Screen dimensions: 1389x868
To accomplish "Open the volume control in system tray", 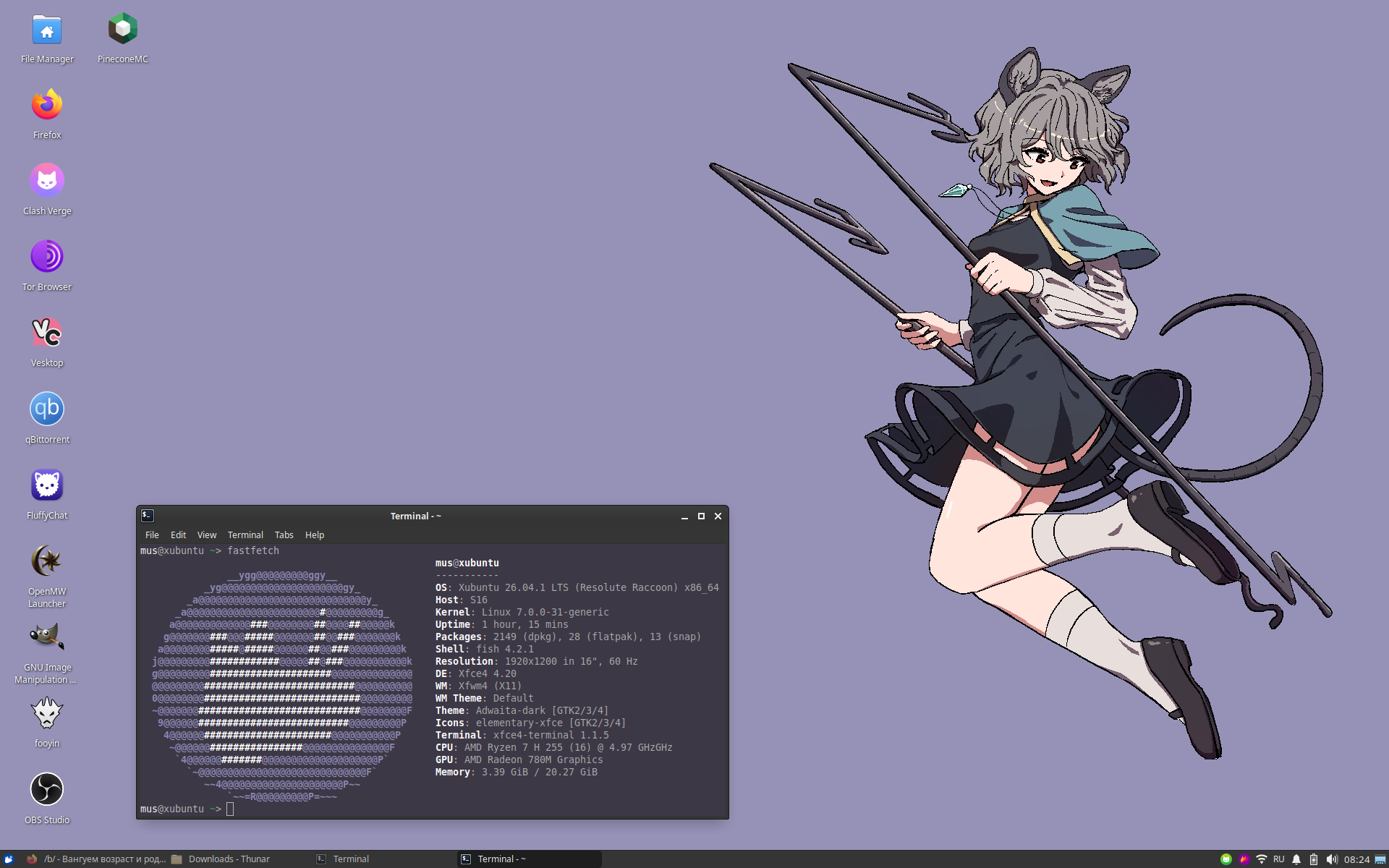I will click(1332, 859).
